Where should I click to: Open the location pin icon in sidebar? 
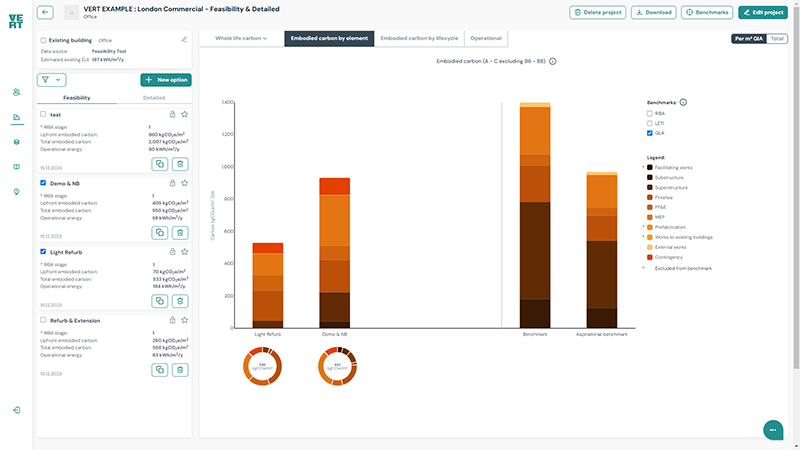17,192
